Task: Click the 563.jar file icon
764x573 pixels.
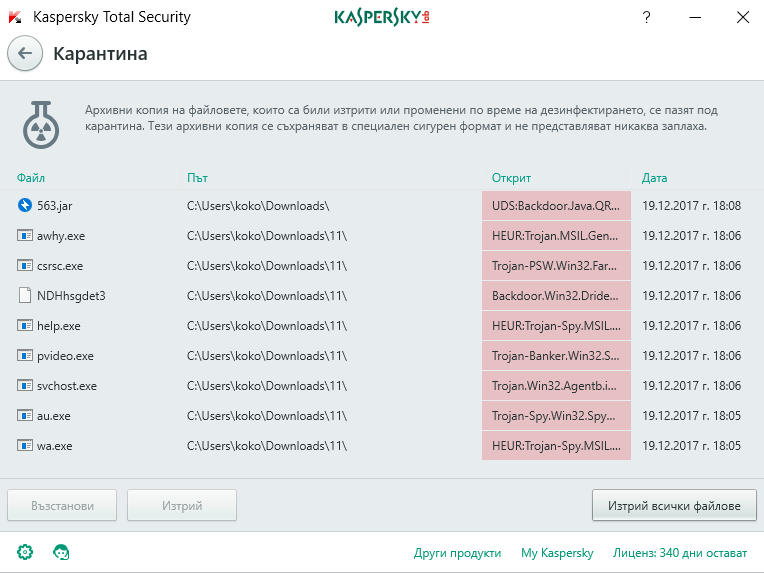Action: (x=24, y=205)
